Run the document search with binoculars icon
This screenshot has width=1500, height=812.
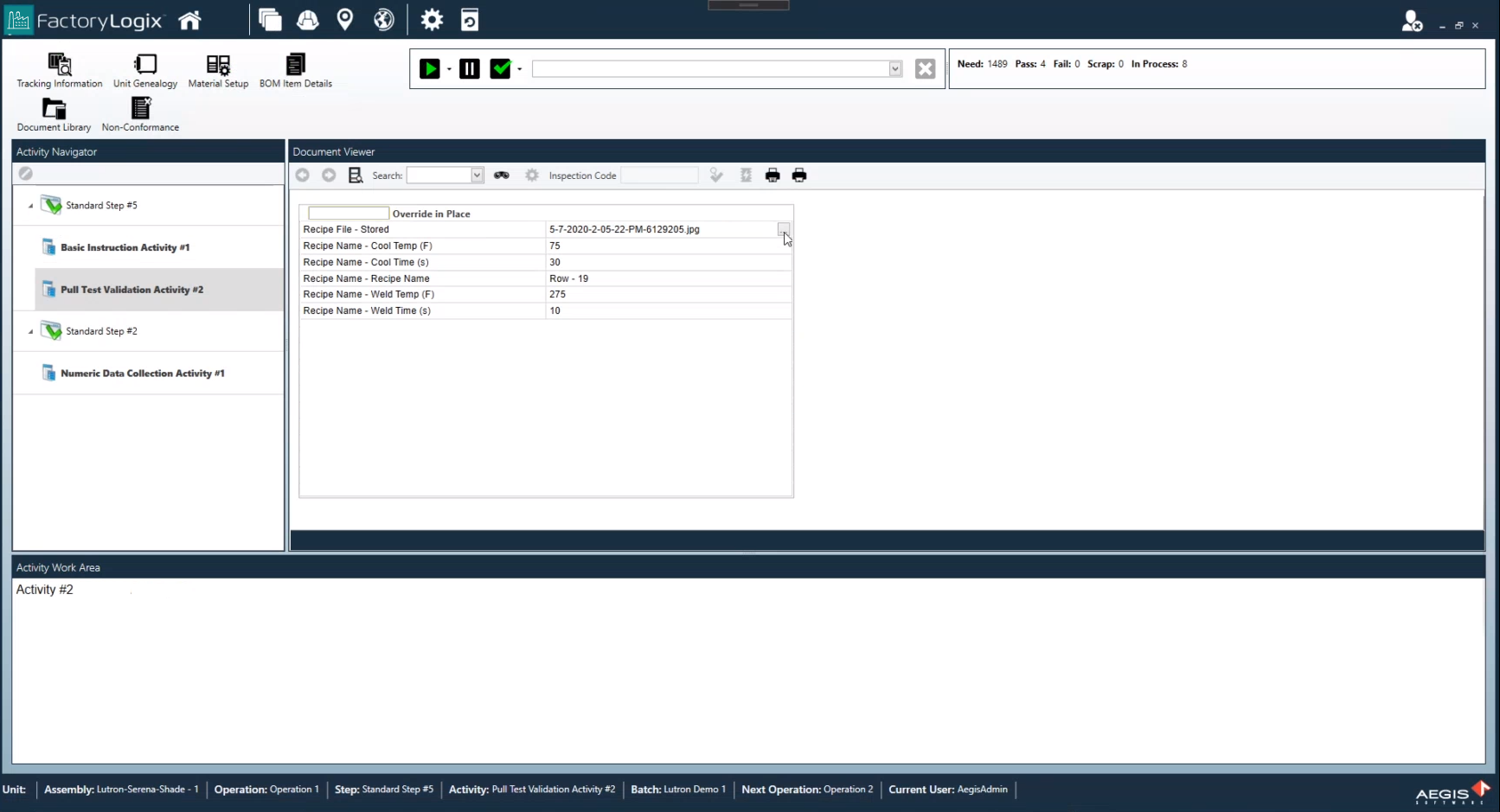502,175
